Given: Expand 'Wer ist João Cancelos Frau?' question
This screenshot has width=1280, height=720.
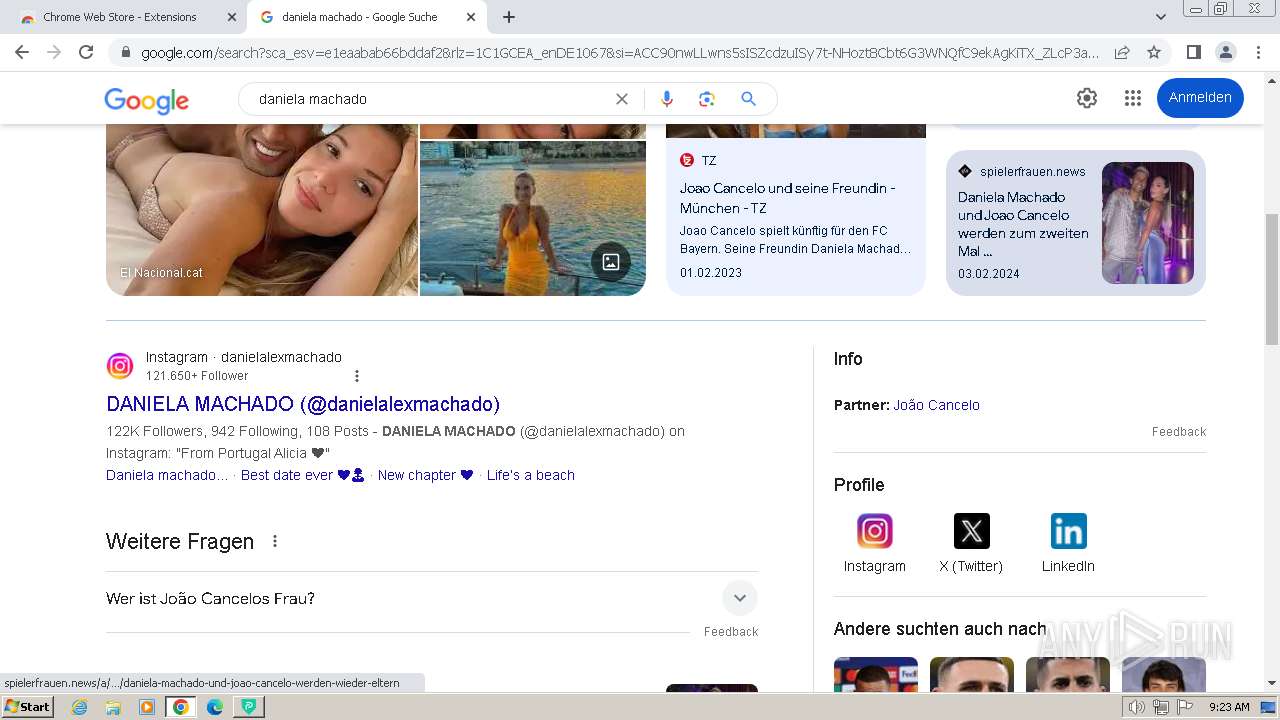Looking at the screenshot, I should [432, 599].
